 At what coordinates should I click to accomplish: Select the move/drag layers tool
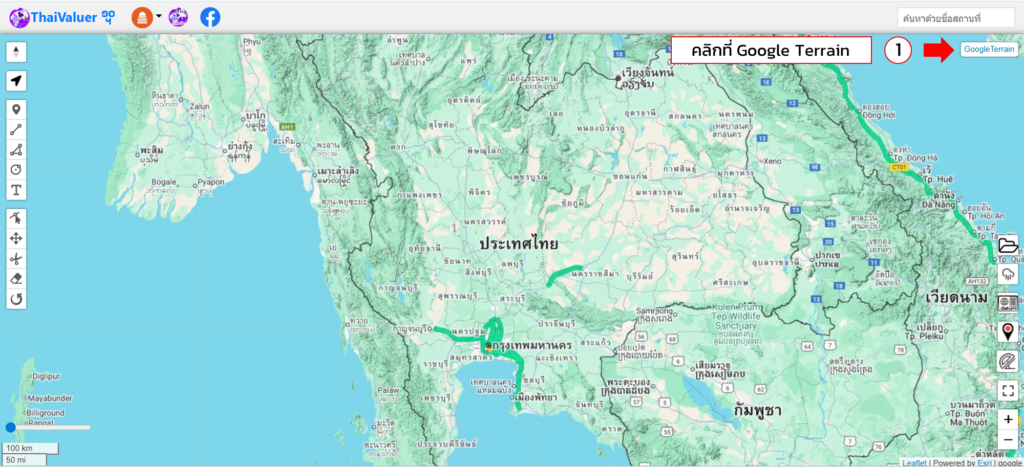17,238
